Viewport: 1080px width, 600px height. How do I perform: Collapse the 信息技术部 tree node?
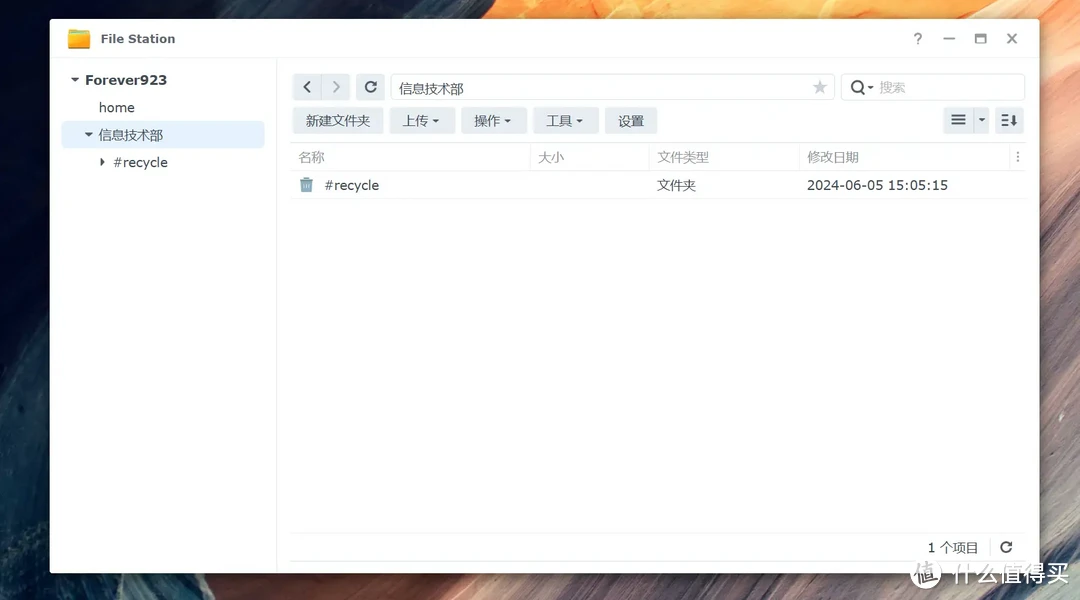[x=88, y=134]
